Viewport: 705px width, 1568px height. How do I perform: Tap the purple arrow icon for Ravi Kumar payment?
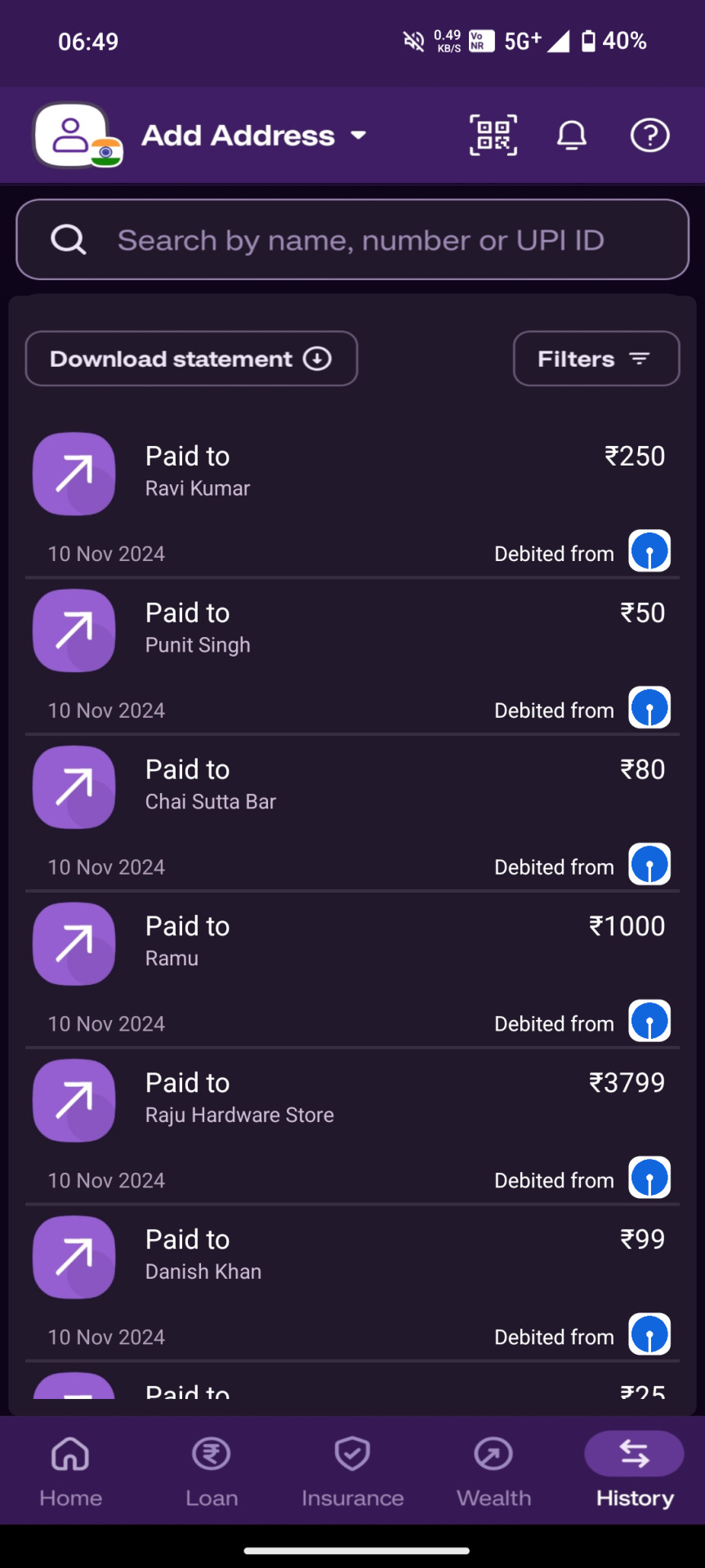coord(74,474)
